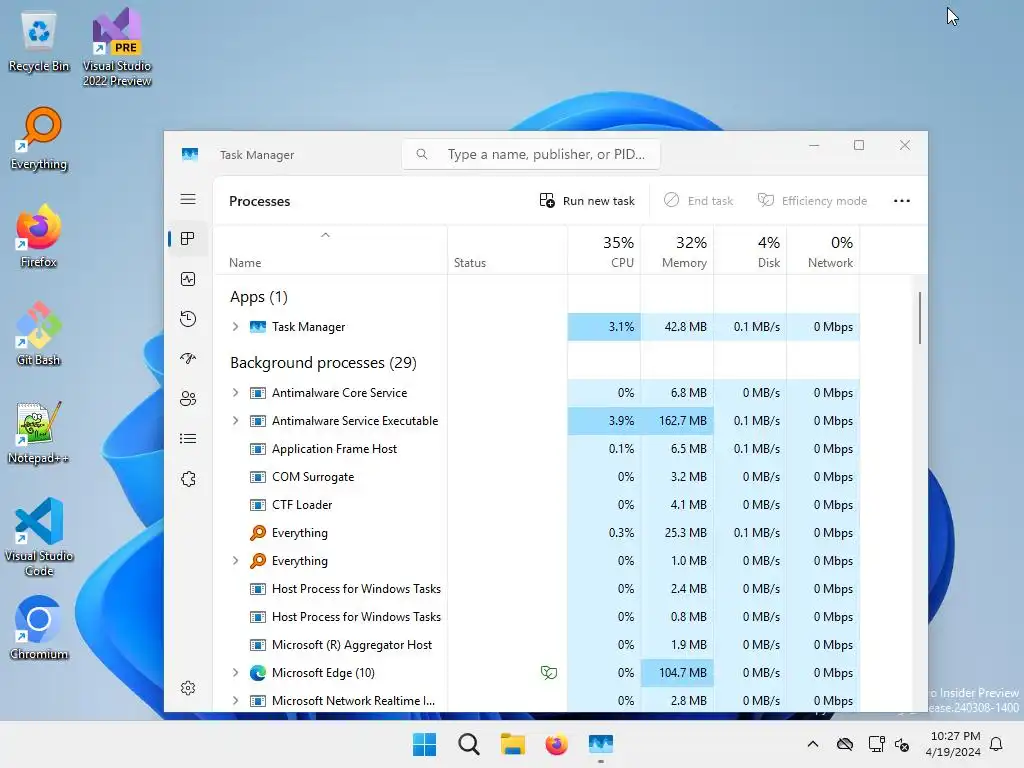The width and height of the screenshot is (1024, 768).
Task: Select the Visual Studio Code desktop icon
Action: [39, 537]
